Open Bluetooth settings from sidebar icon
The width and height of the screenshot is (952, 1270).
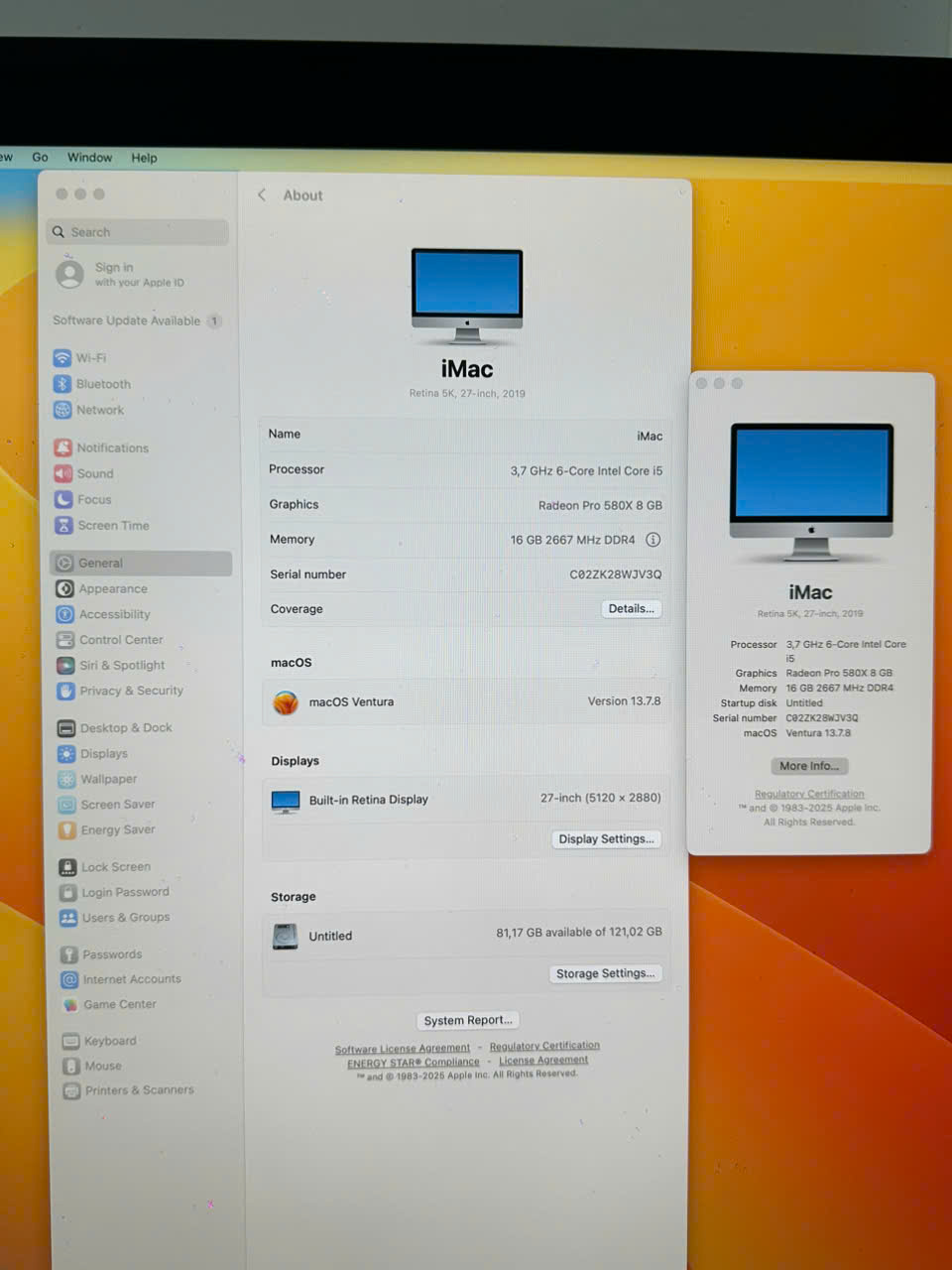tap(62, 384)
